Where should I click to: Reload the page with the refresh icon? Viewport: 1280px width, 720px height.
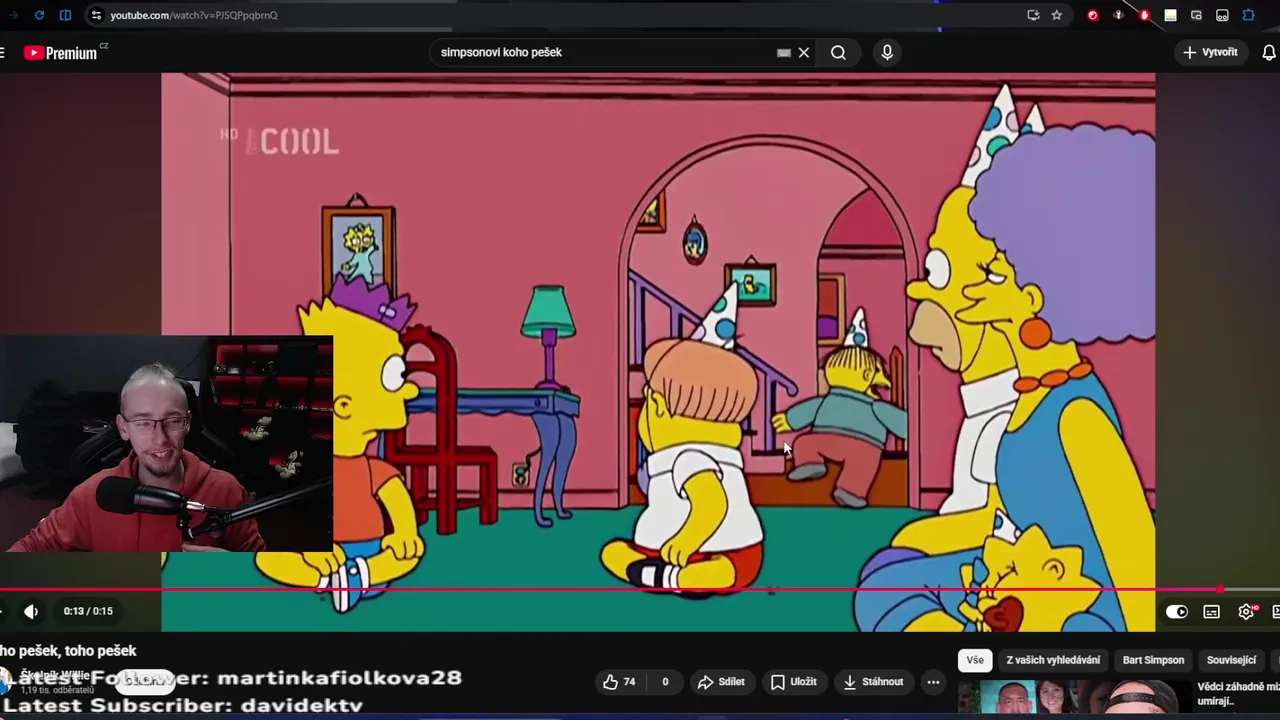click(39, 15)
